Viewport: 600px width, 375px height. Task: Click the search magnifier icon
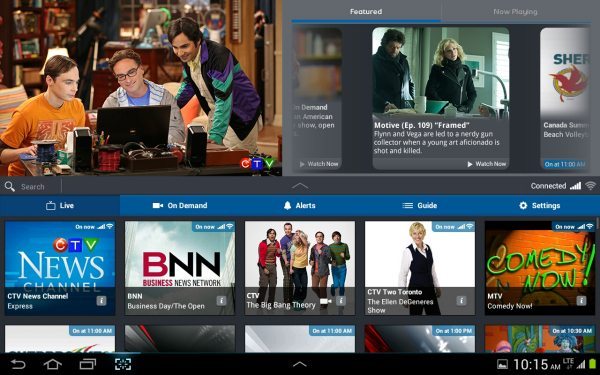pos(10,186)
